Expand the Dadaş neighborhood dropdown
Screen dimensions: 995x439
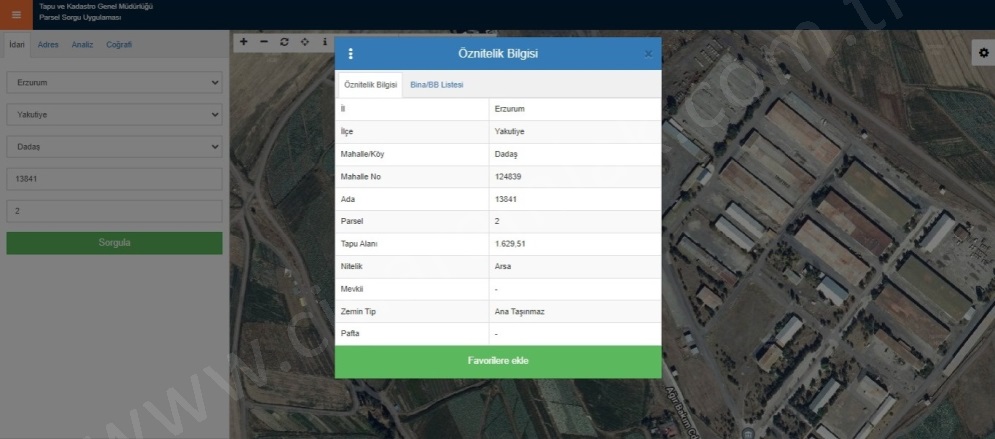coord(114,147)
